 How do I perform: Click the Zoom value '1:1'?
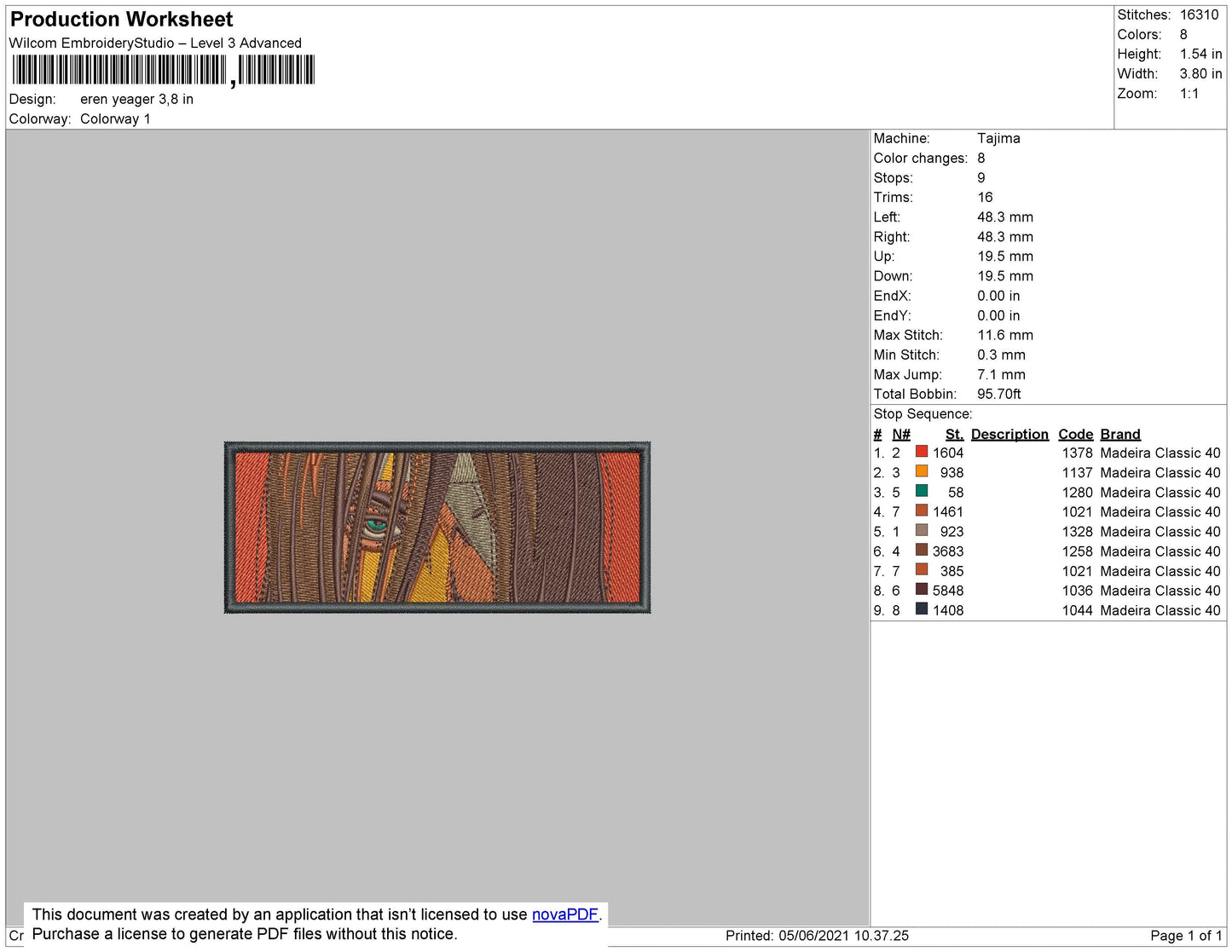pyautogui.click(x=1189, y=94)
